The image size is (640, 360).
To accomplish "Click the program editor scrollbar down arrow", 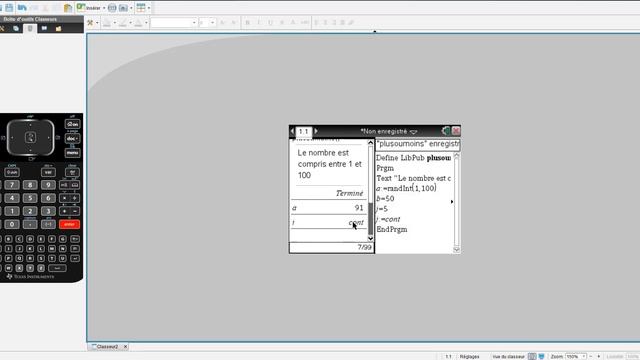I will coord(456,249).
